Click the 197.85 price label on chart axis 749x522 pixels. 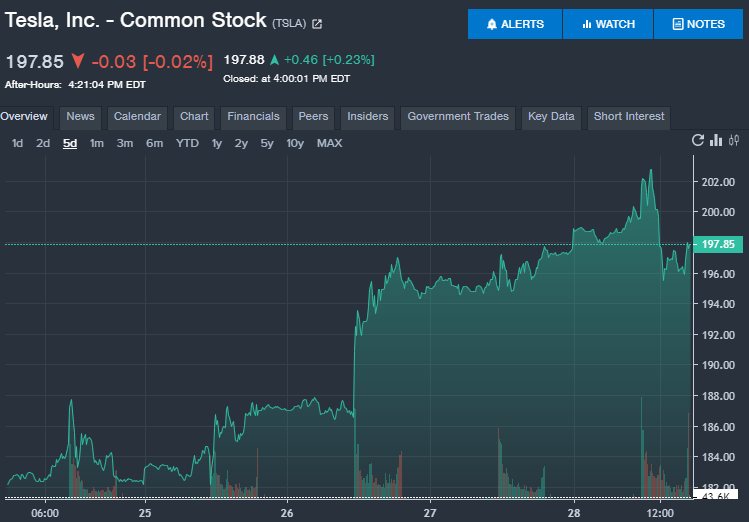pos(719,244)
